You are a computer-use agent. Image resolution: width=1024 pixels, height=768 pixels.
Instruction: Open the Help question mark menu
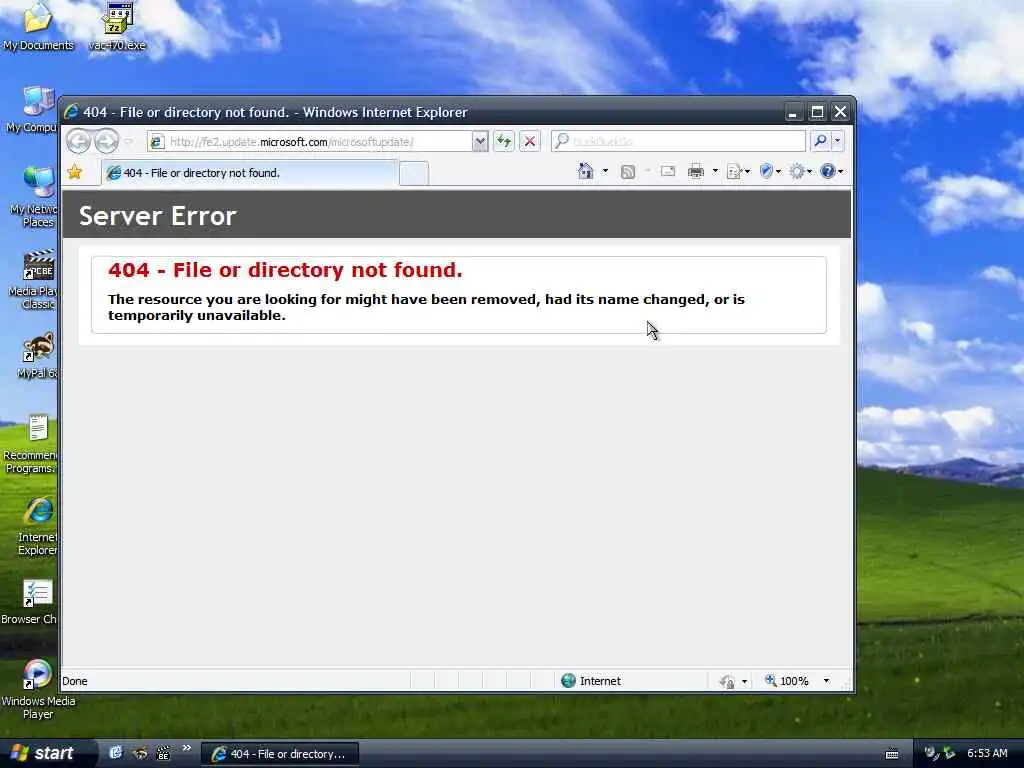(x=831, y=172)
